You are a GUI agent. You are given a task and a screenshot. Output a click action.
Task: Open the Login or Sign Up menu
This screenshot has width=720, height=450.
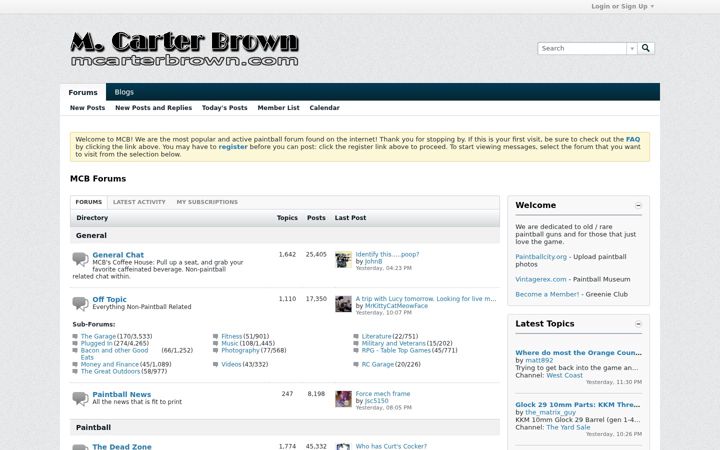(x=622, y=6)
